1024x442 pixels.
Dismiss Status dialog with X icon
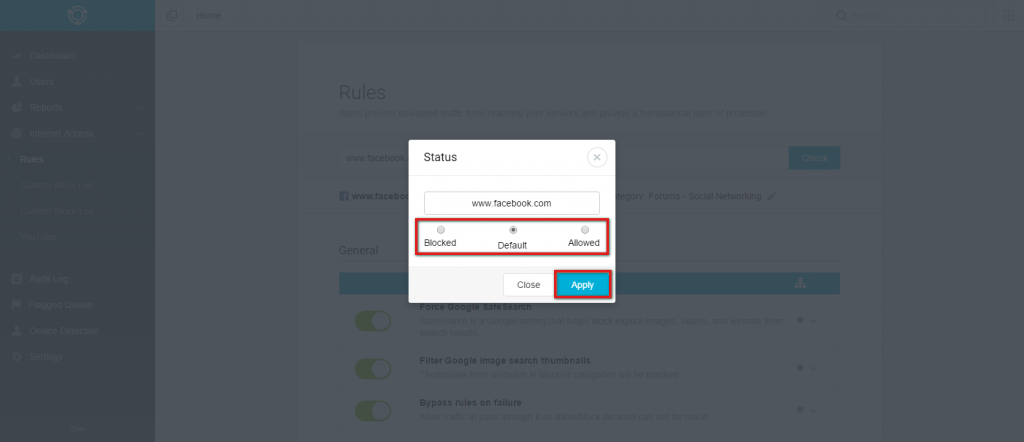(597, 157)
